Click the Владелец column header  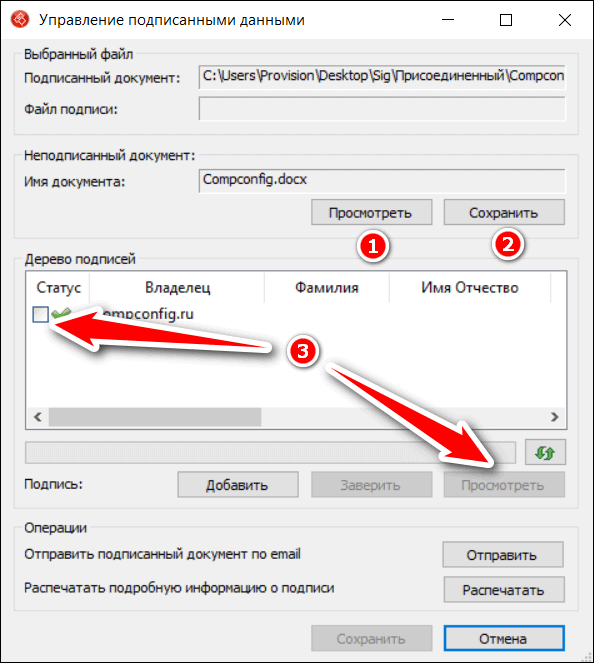click(x=177, y=288)
